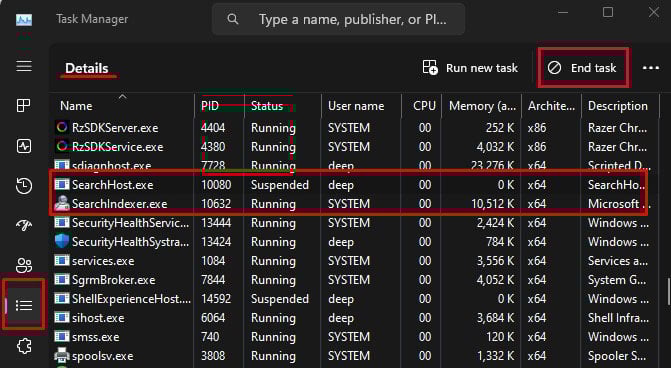
Task: Click PID 10632 cell
Action: click(216, 204)
